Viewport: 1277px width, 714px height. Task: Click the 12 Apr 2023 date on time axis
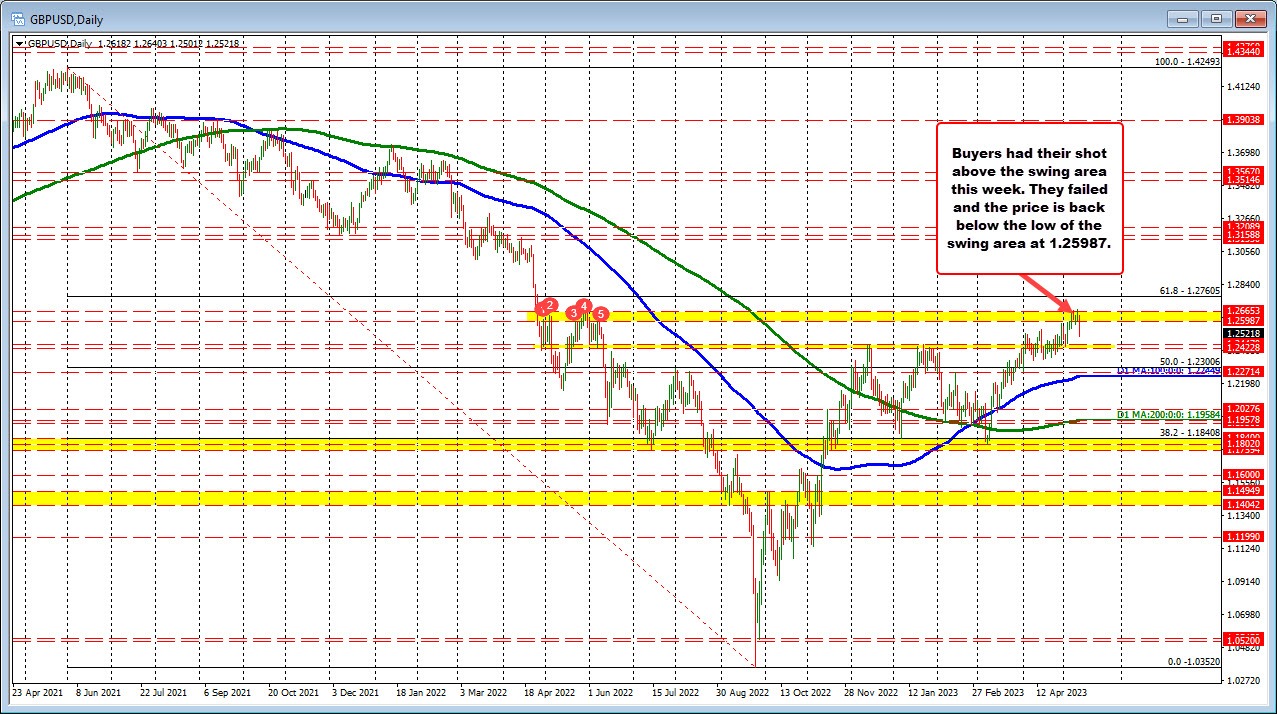pos(1062,691)
